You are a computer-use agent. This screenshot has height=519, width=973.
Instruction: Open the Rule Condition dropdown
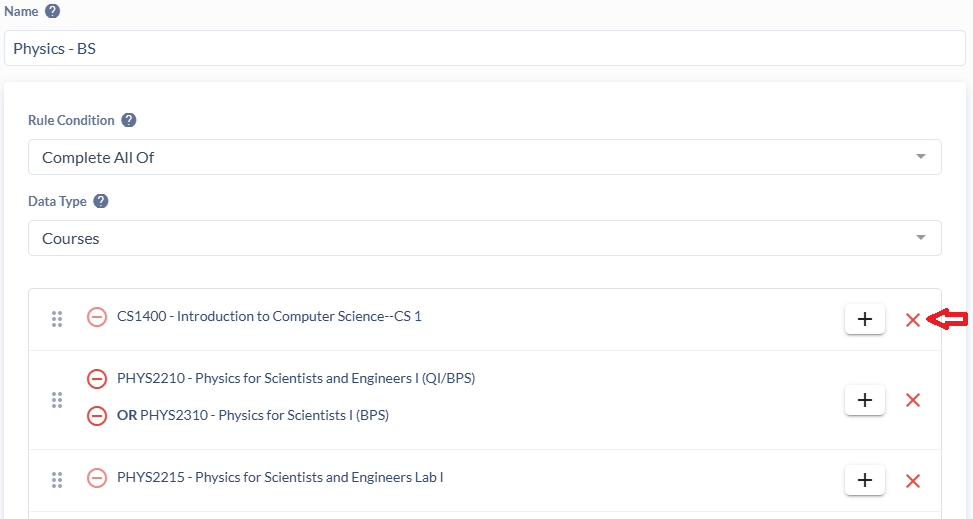(x=485, y=157)
